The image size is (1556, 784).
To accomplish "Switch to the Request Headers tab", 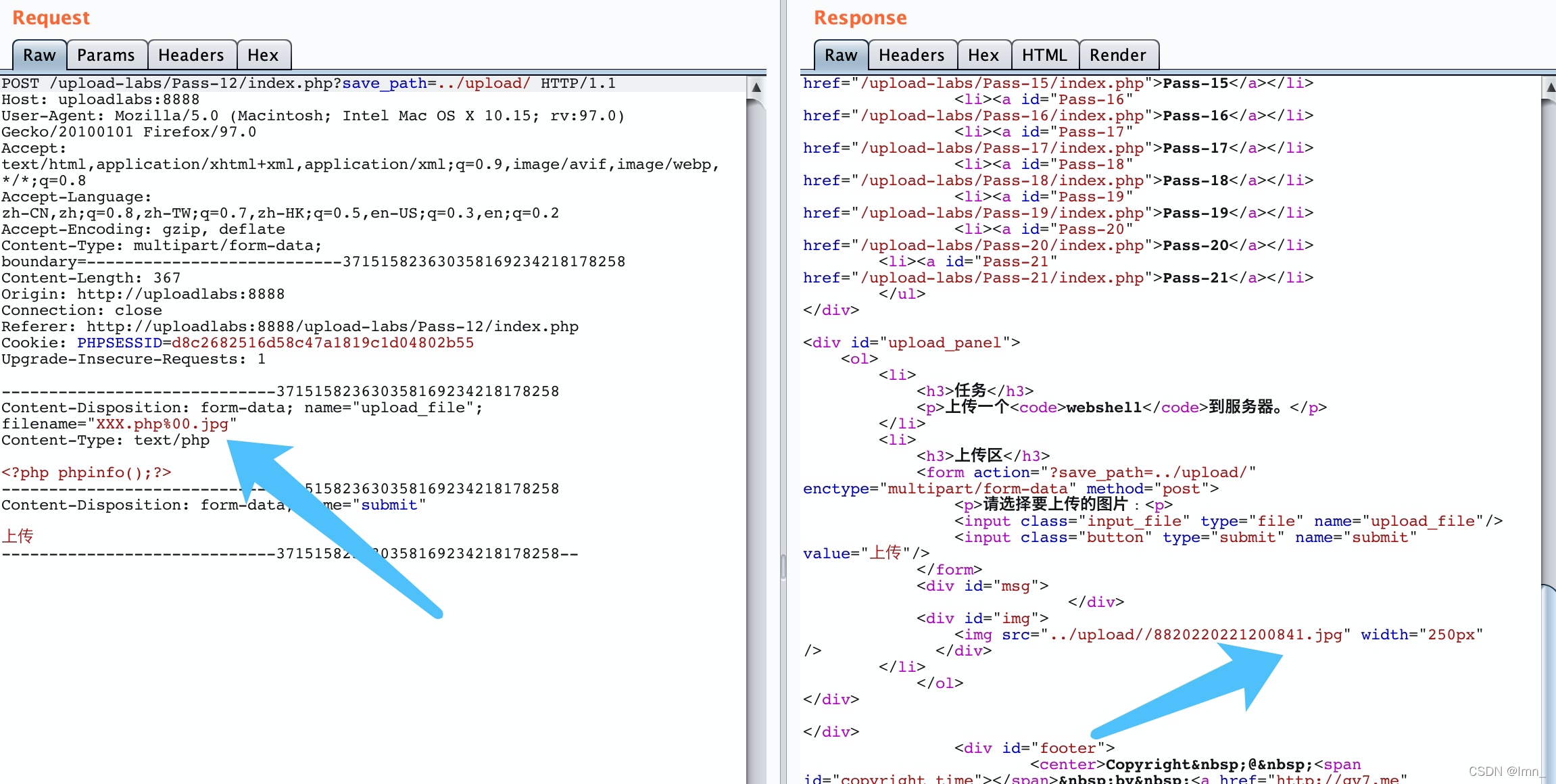I will (191, 55).
